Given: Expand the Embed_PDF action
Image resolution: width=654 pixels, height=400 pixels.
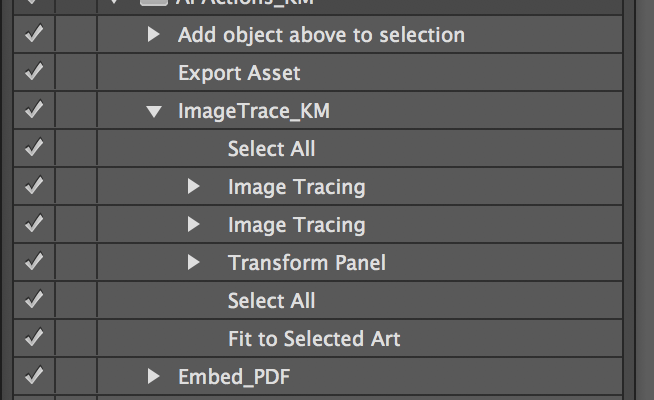Looking at the screenshot, I should (x=153, y=376).
